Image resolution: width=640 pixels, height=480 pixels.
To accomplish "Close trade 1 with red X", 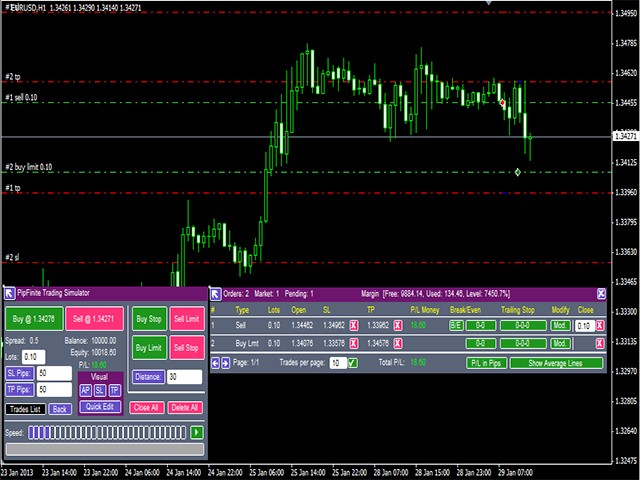I will click(x=600, y=326).
